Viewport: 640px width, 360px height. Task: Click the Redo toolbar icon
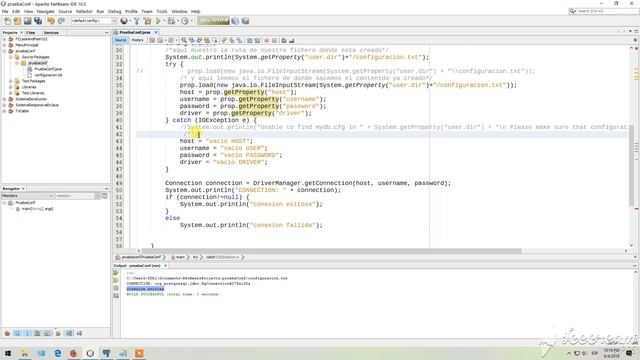pyautogui.click(x=61, y=21)
